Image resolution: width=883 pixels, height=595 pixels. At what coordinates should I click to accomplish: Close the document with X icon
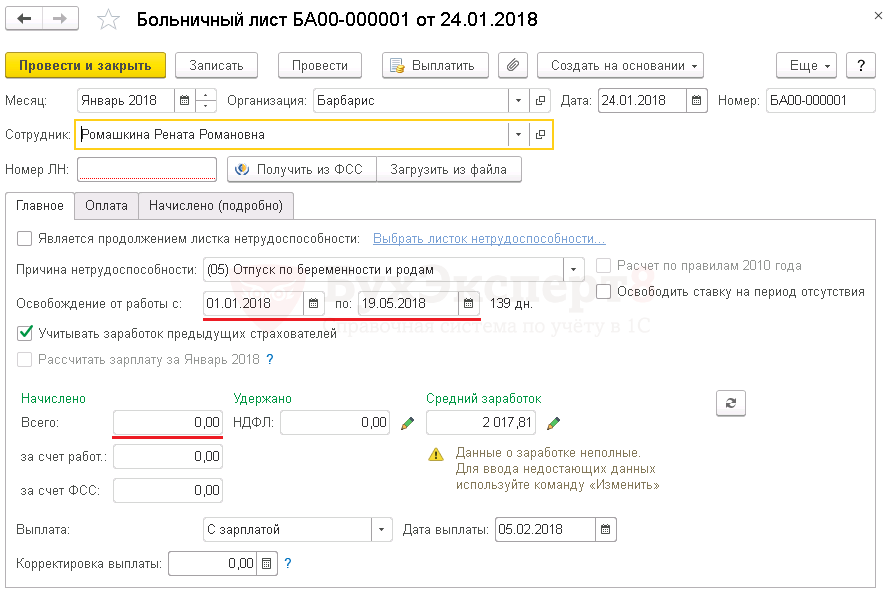(877, 16)
